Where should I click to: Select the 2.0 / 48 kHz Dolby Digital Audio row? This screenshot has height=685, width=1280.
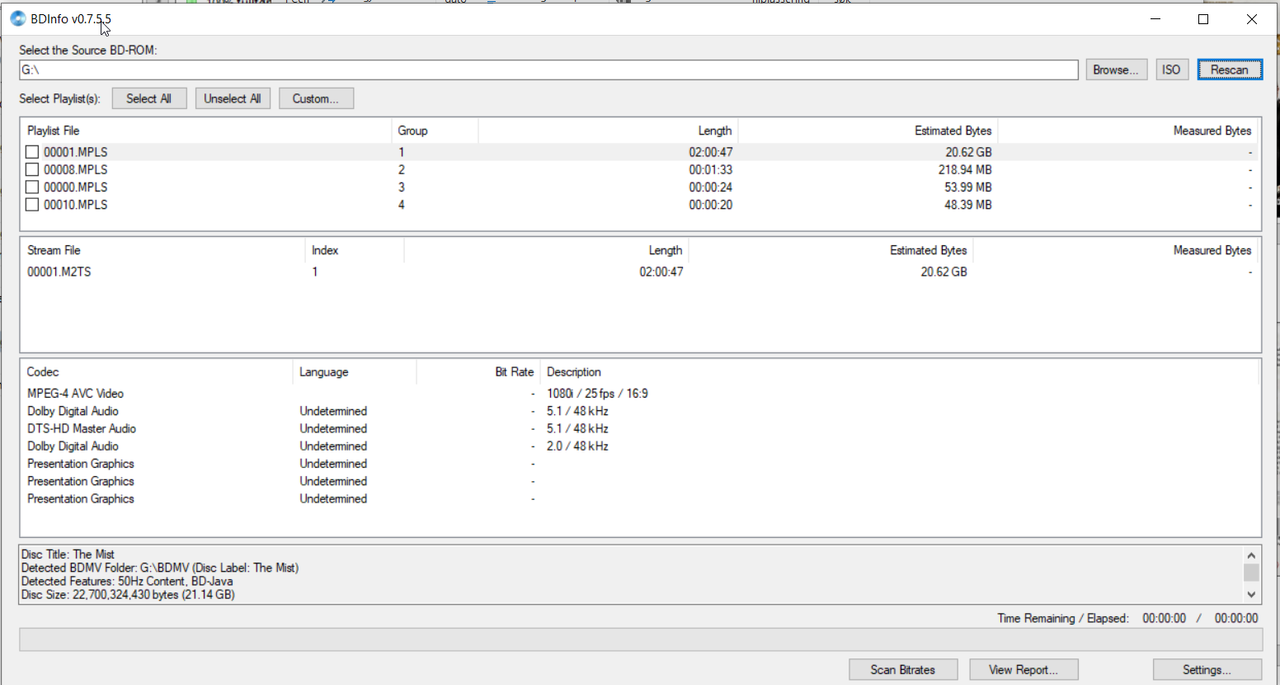pos(639,446)
